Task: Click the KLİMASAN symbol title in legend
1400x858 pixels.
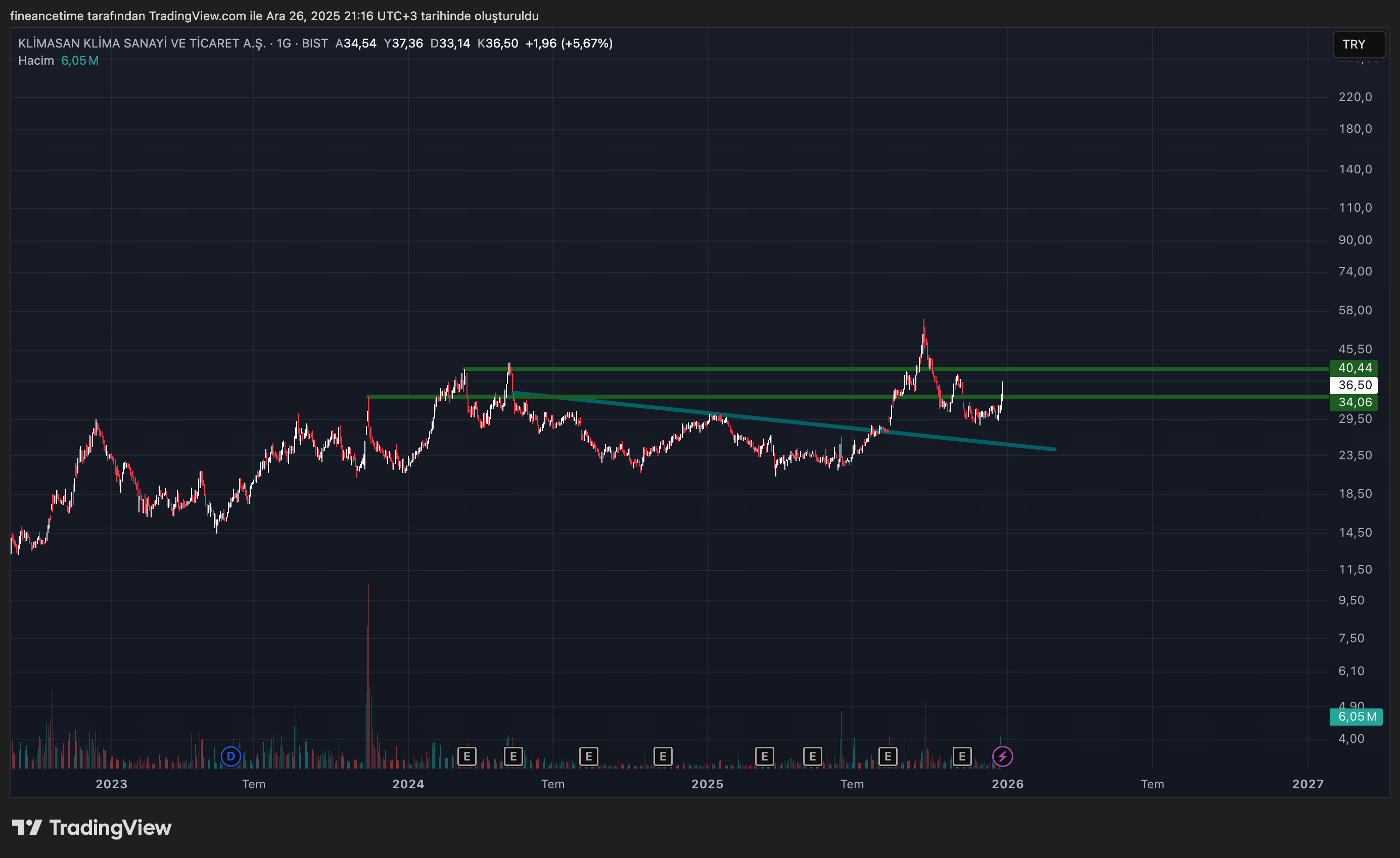Action: coord(142,43)
